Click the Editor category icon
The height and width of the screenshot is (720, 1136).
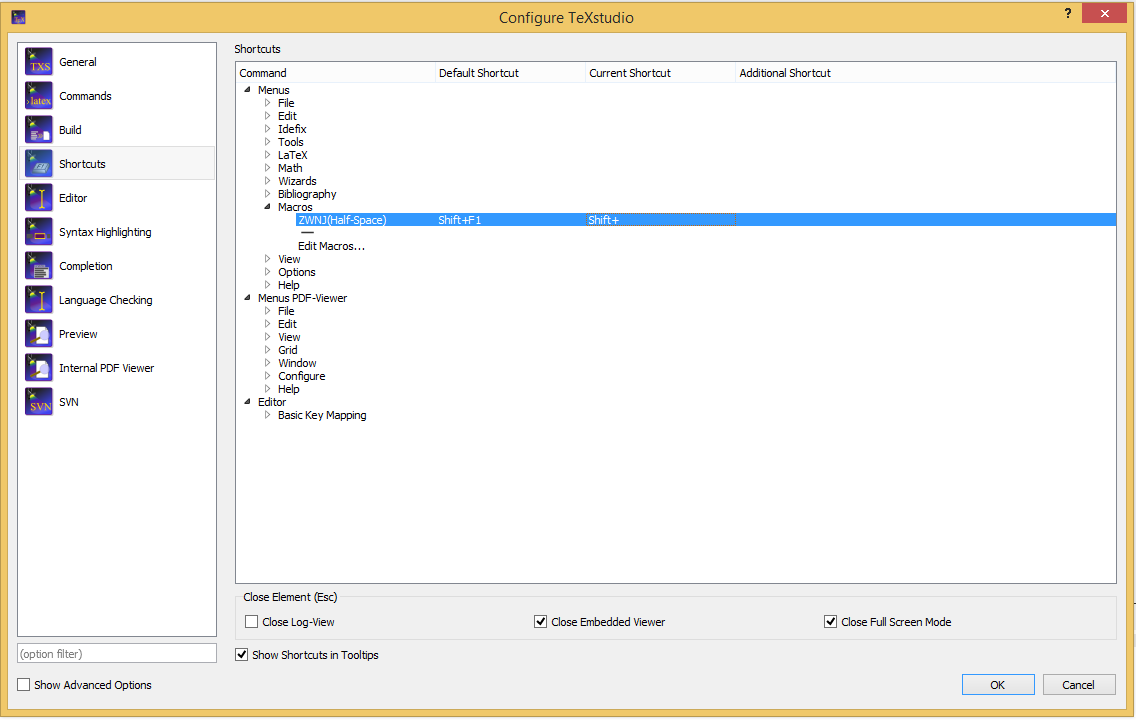coord(39,198)
